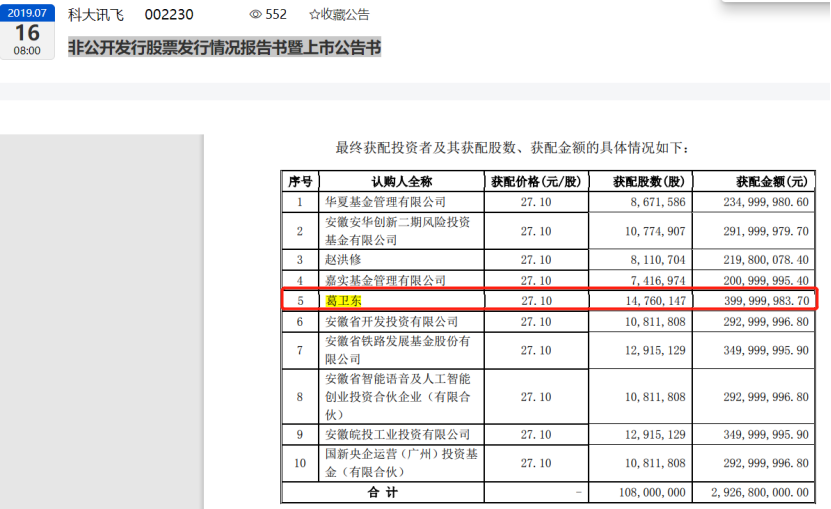This screenshot has width=831, height=509.
Task: Click the eye view-count icon
Action: 256,15
